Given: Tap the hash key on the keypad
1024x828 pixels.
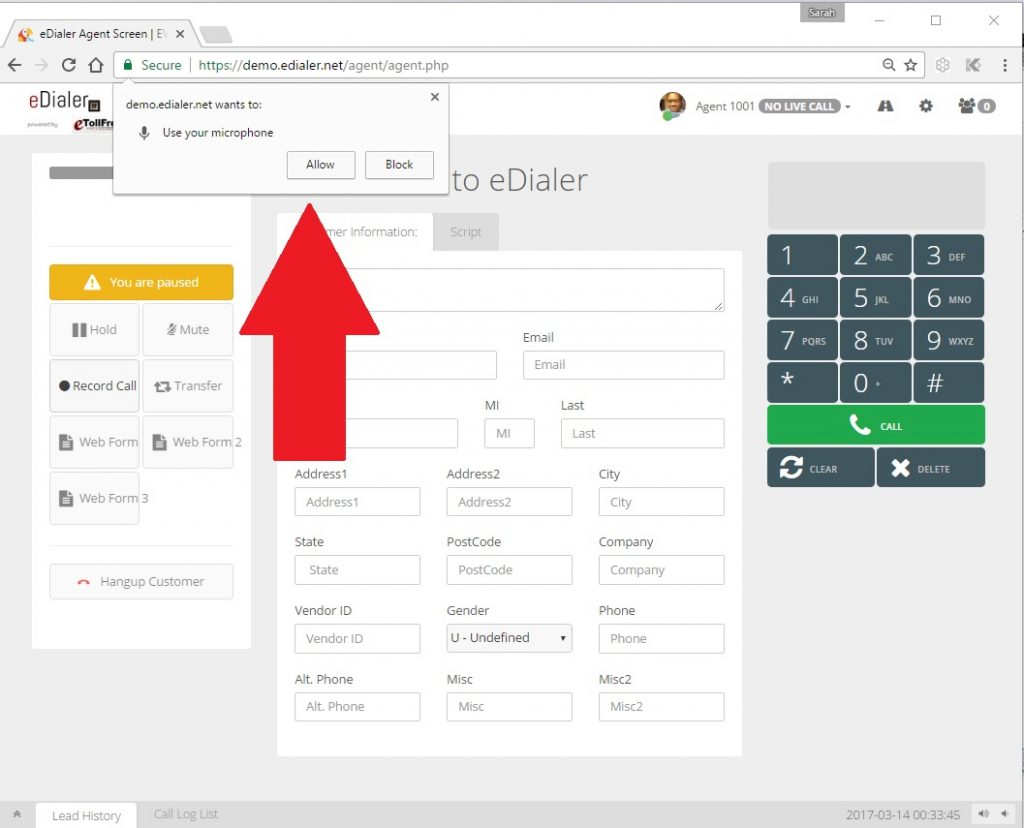Looking at the screenshot, I should tap(949, 383).
